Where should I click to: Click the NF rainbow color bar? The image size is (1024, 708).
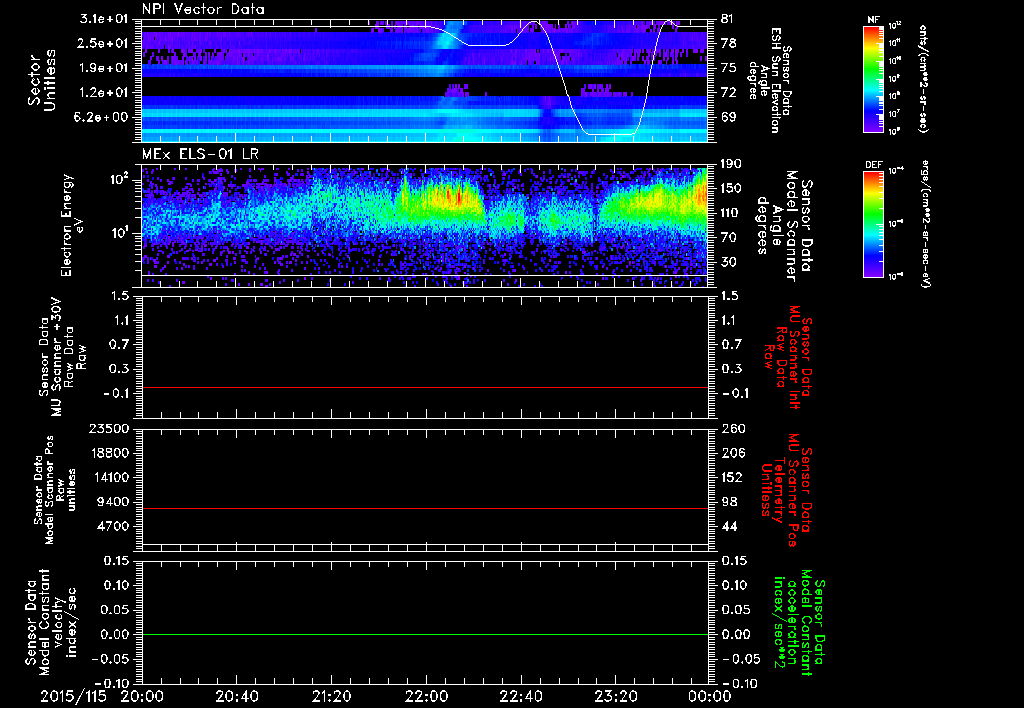click(870, 79)
